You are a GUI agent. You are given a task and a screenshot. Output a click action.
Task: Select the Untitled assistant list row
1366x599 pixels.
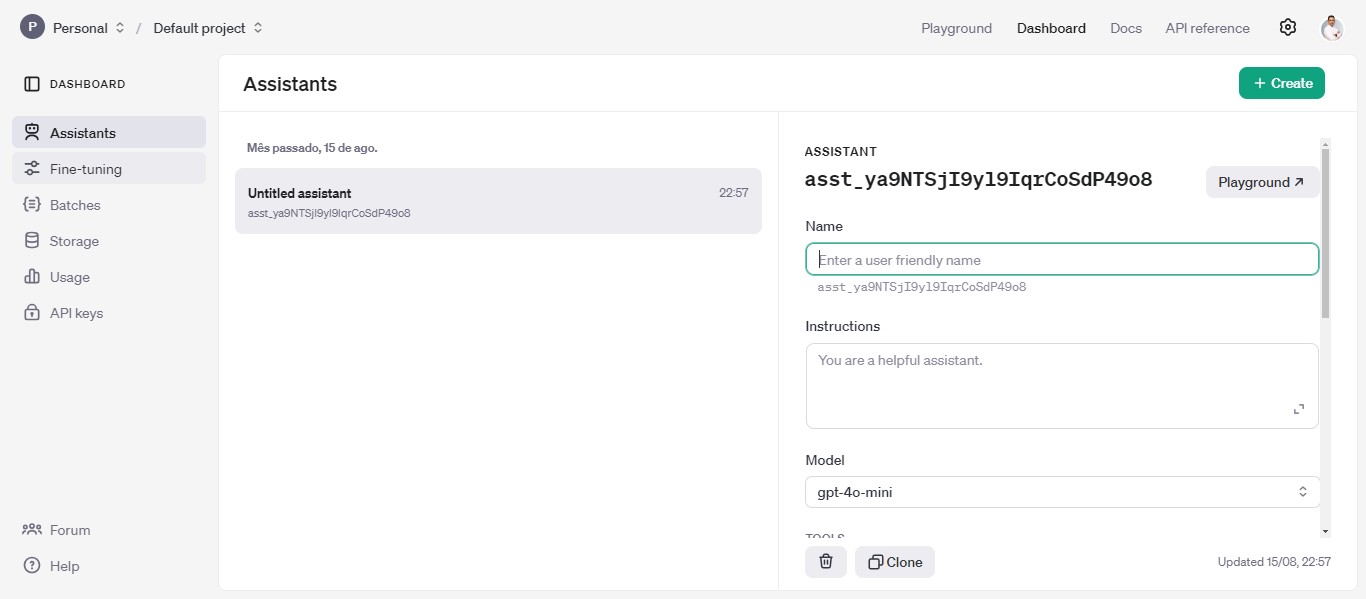click(x=498, y=201)
